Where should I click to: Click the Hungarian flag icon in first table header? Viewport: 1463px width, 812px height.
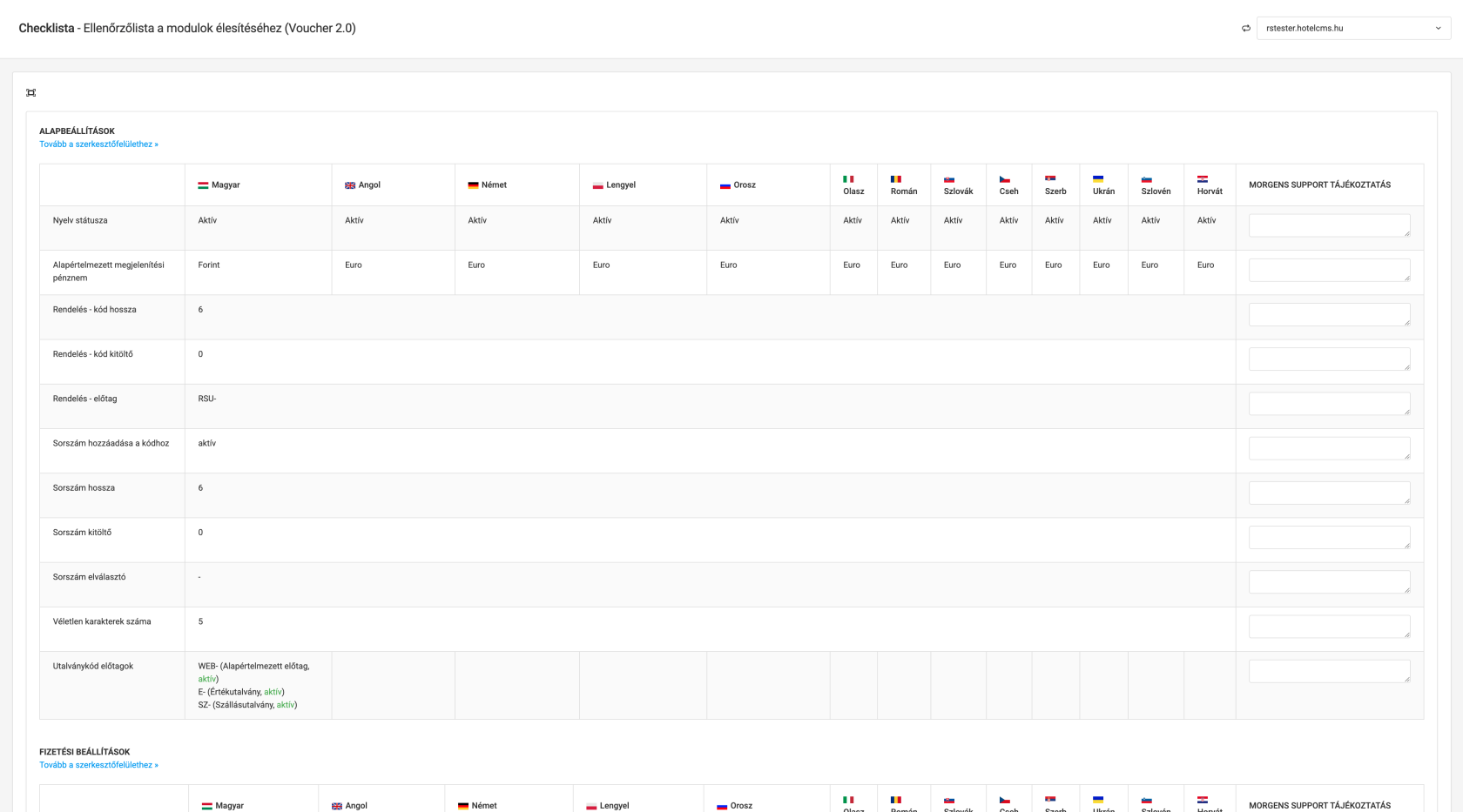203,185
